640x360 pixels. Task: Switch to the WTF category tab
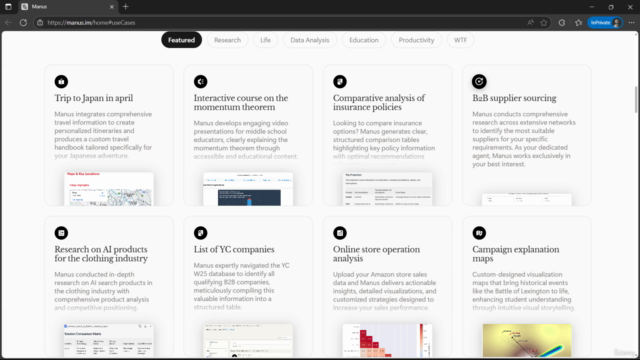[x=460, y=40]
